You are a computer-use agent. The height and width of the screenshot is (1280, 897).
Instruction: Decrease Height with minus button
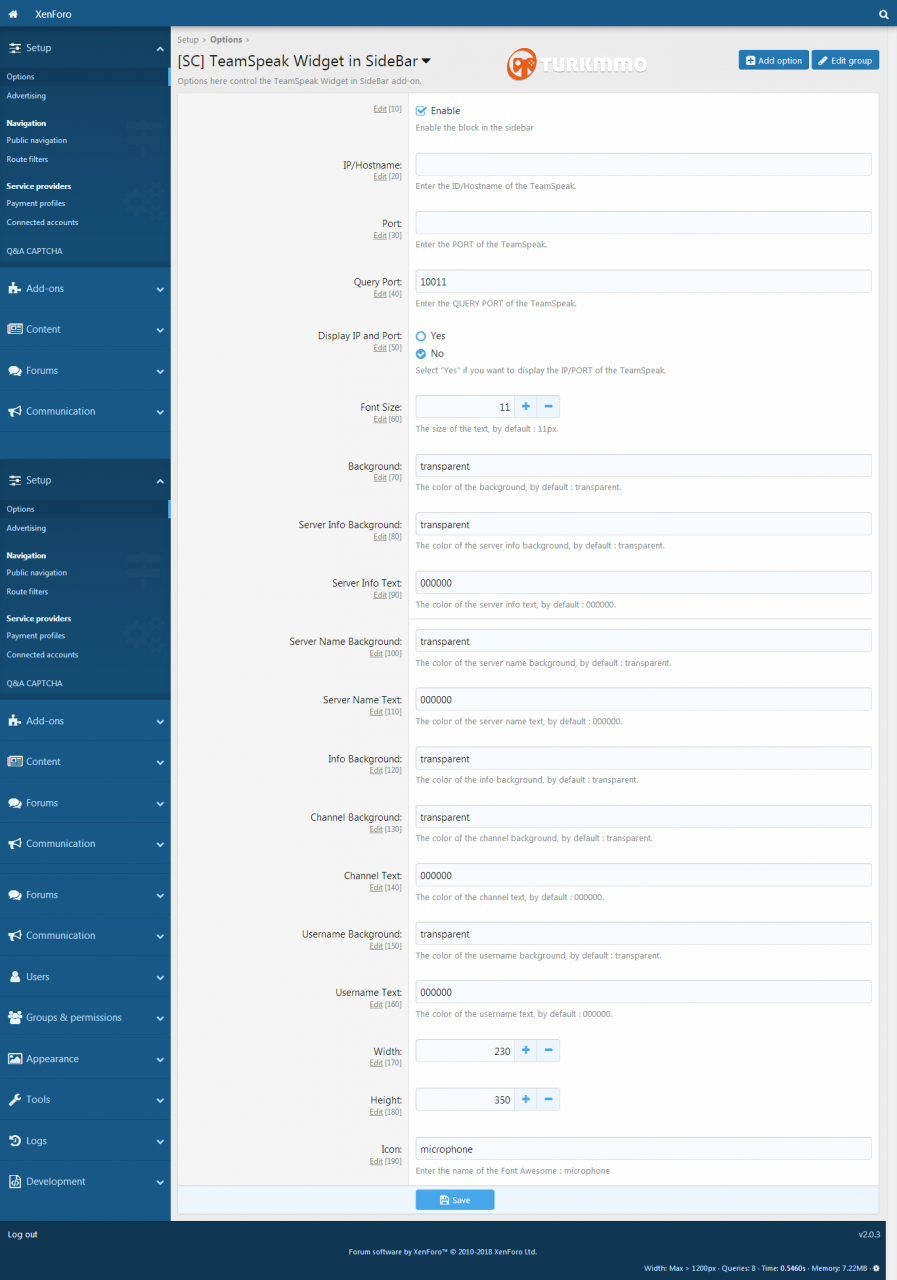click(549, 1100)
